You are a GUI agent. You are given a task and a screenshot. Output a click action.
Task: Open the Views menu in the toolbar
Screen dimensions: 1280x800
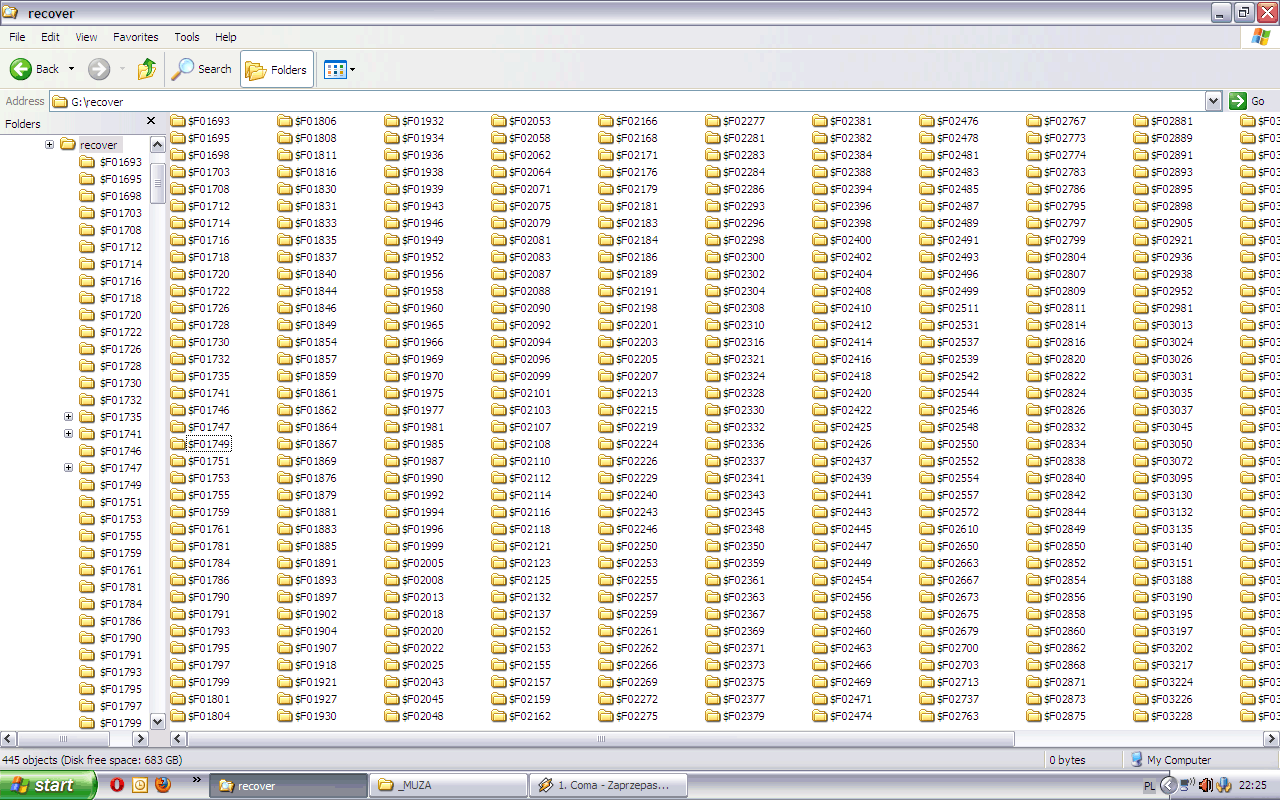pos(340,69)
